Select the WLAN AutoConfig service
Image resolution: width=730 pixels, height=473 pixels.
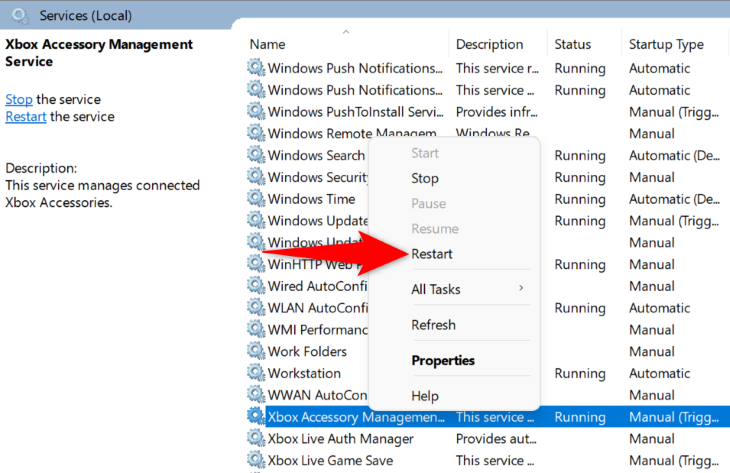(x=318, y=308)
